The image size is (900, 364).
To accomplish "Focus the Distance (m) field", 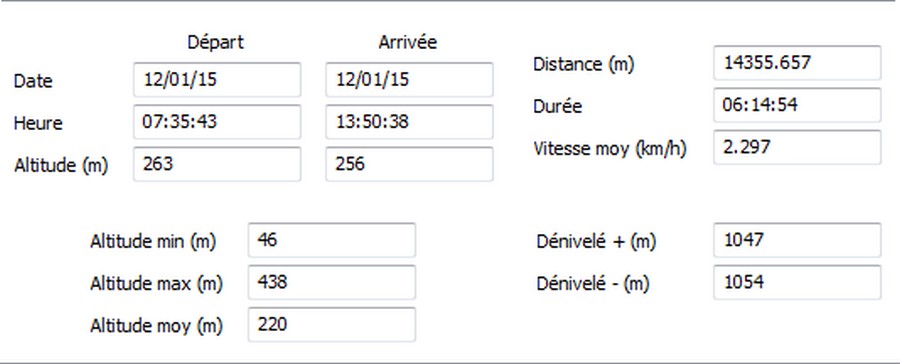I will coord(797,63).
